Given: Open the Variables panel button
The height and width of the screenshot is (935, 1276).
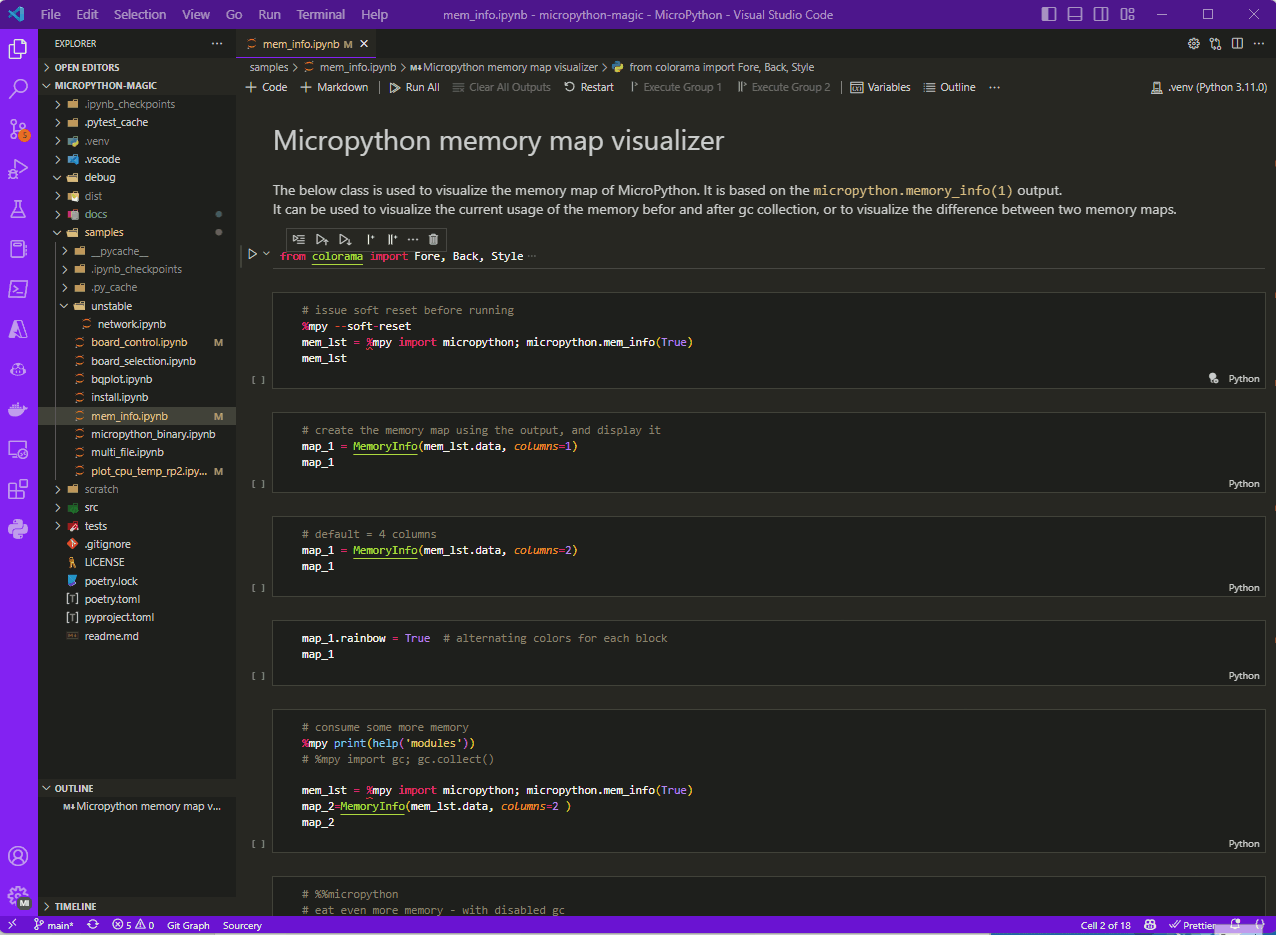Looking at the screenshot, I should 880,87.
